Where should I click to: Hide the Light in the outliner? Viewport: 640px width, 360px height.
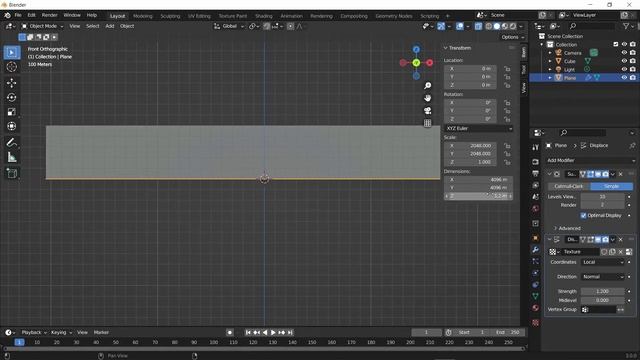[624, 69]
